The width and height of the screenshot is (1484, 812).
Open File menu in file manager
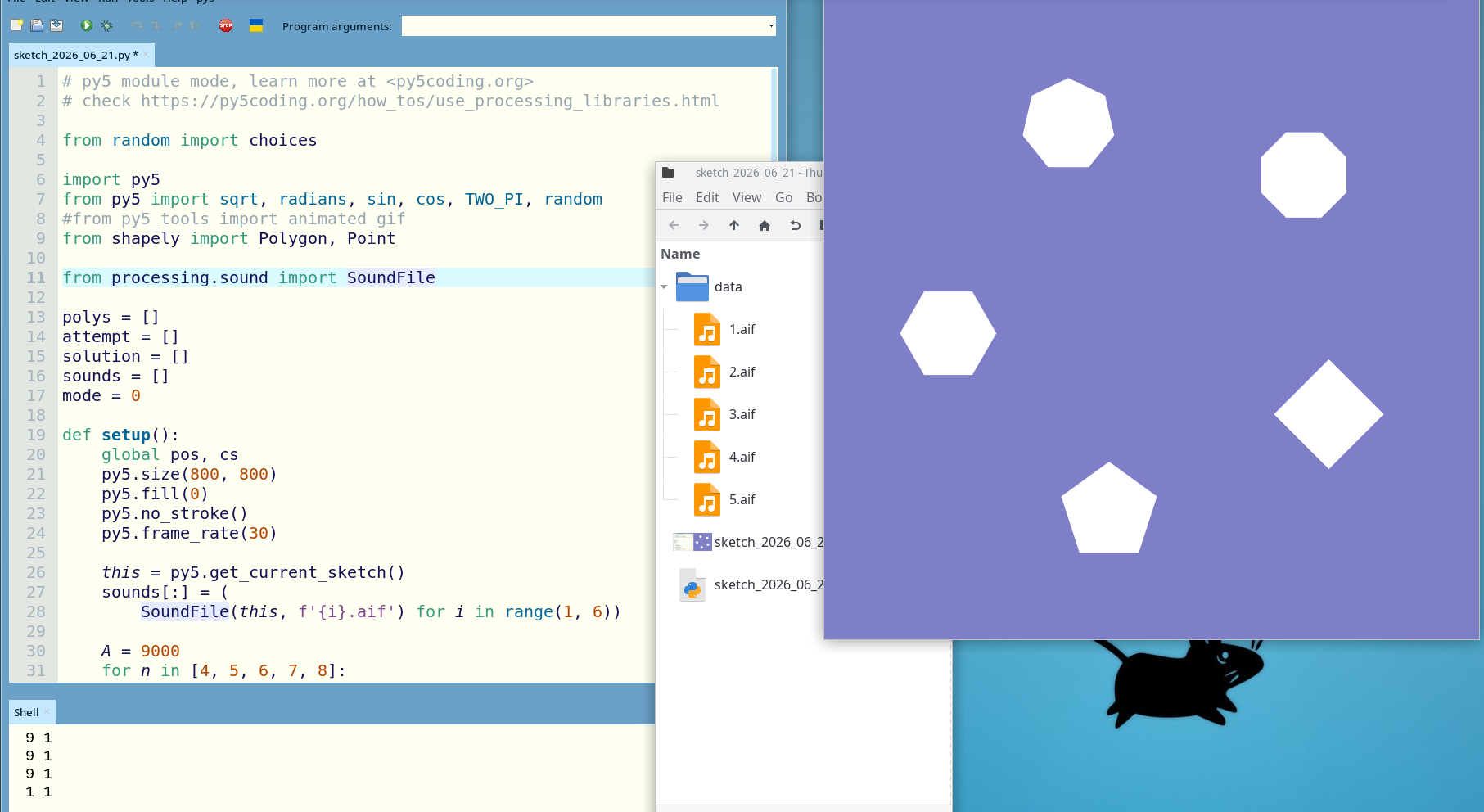point(672,197)
